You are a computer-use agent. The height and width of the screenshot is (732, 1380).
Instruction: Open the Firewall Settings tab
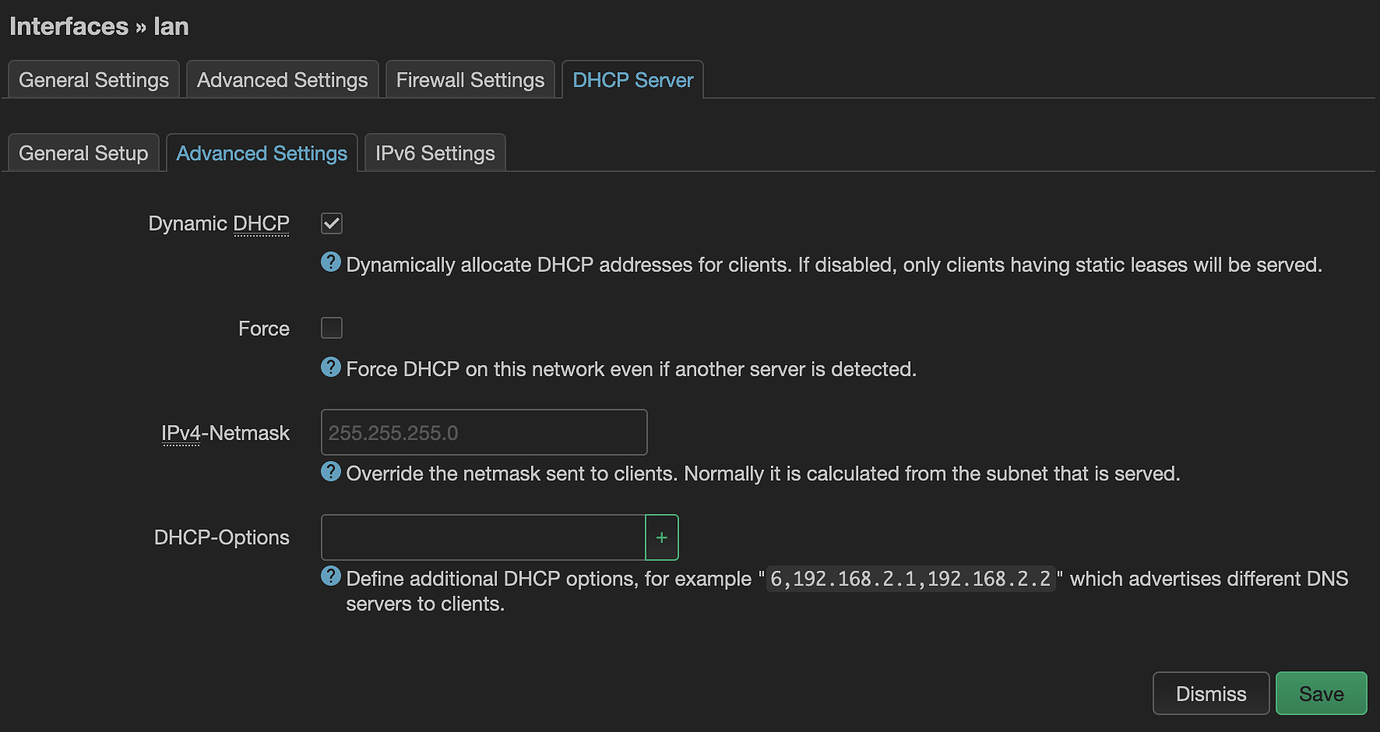click(x=470, y=79)
